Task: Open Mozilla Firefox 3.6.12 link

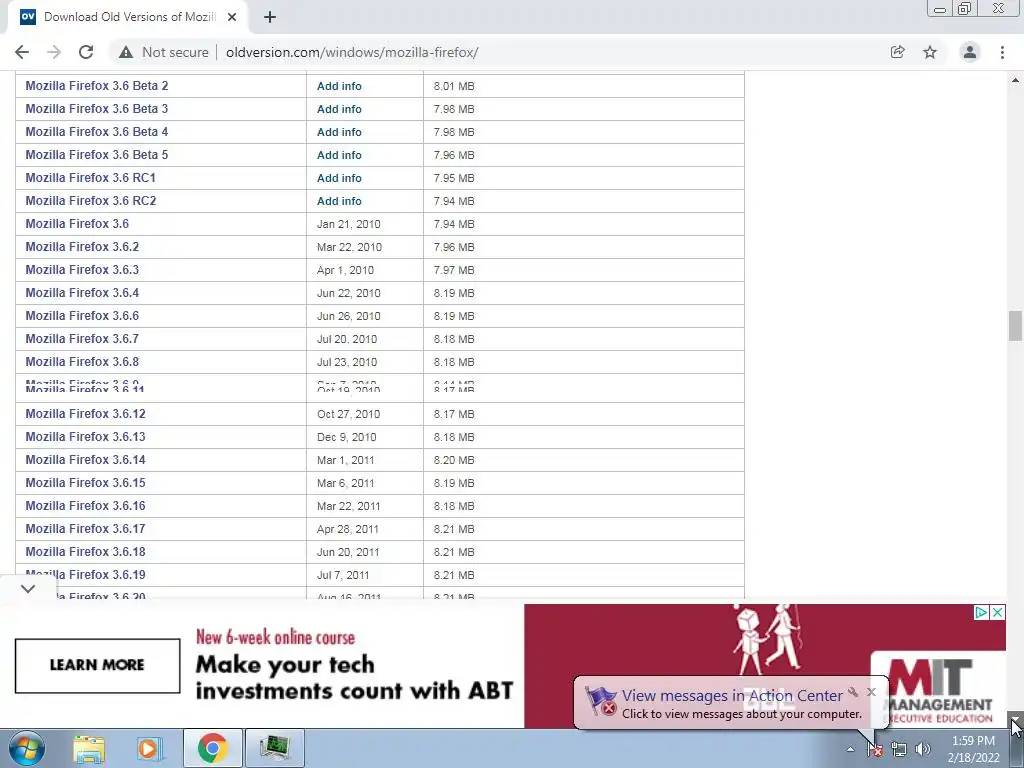Action: click(x=86, y=414)
